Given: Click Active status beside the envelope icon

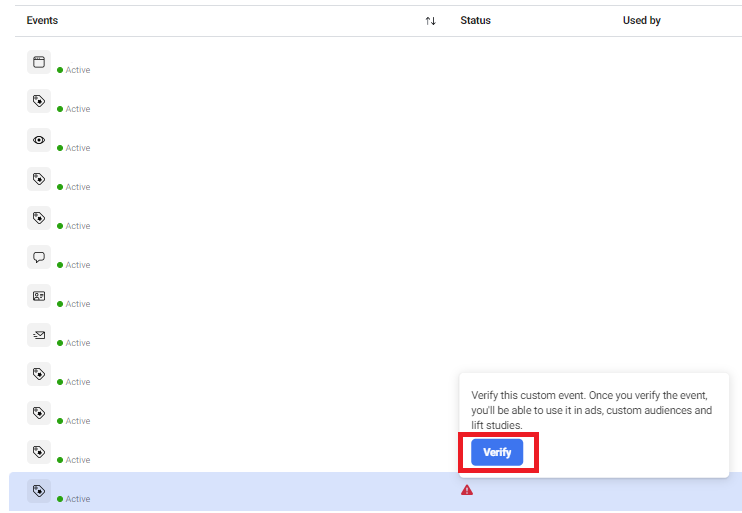Looking at the screenshot, I should (x=77, y=343).
